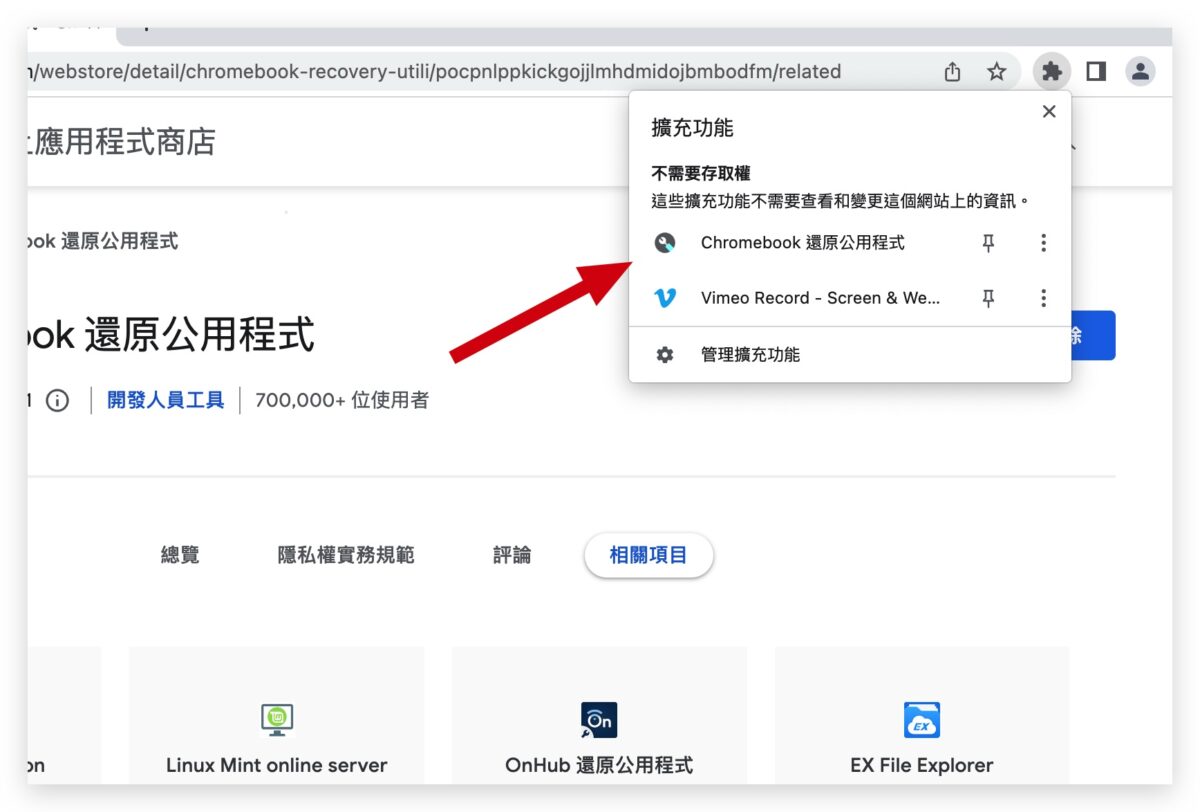Switch to the 相關項目 tab
Image resolution: width=1200 pixels, height=812 pixels.
tap(649, 555)
